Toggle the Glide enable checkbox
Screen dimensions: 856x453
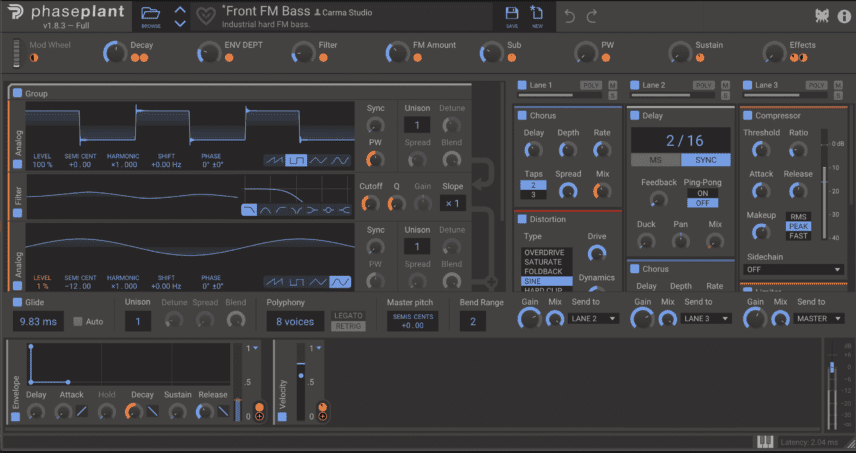point(17,302)
